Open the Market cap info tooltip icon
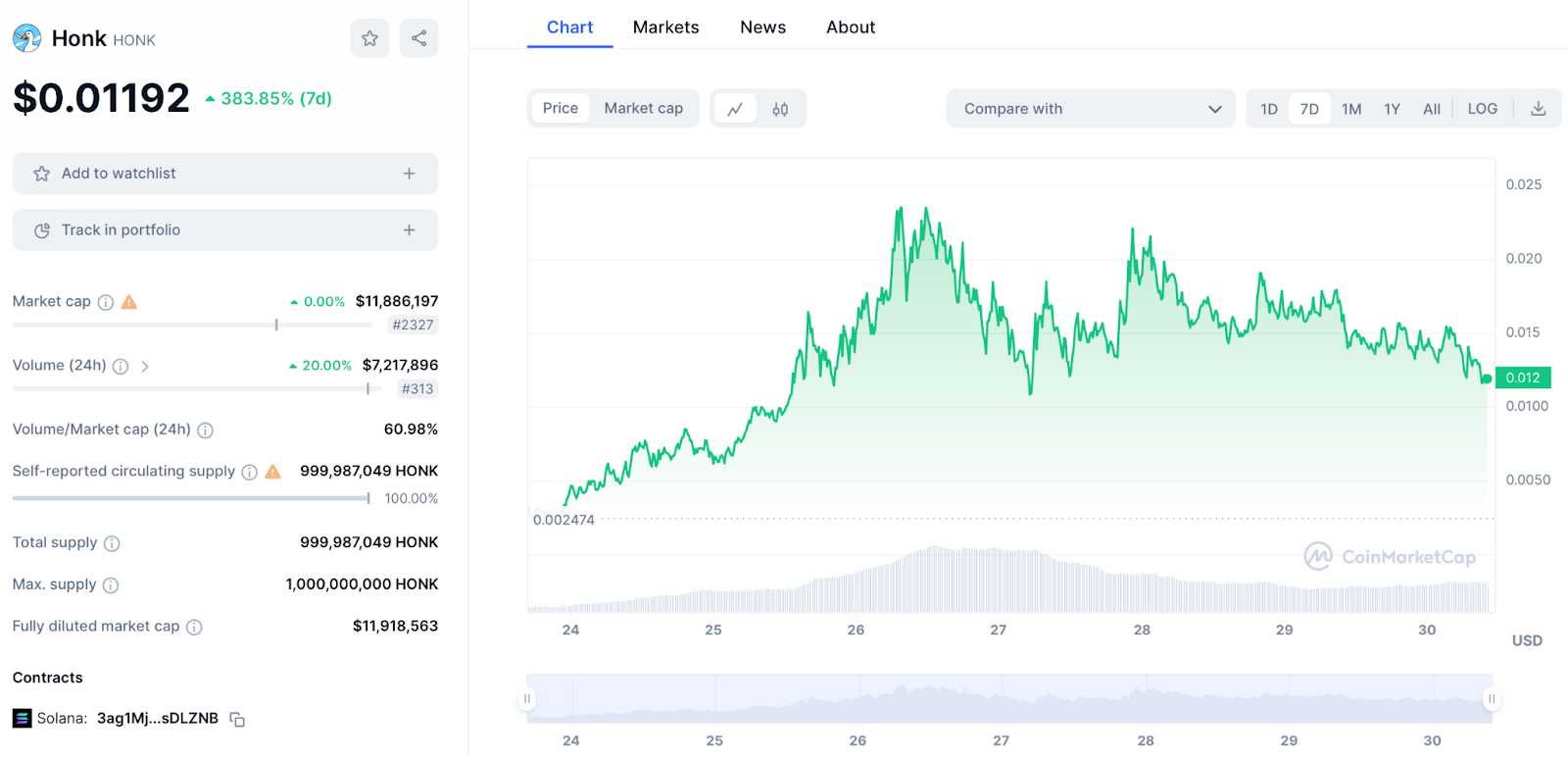Image resolution: width=1568 pixels, height=758 pixels. tap(106, 302)
